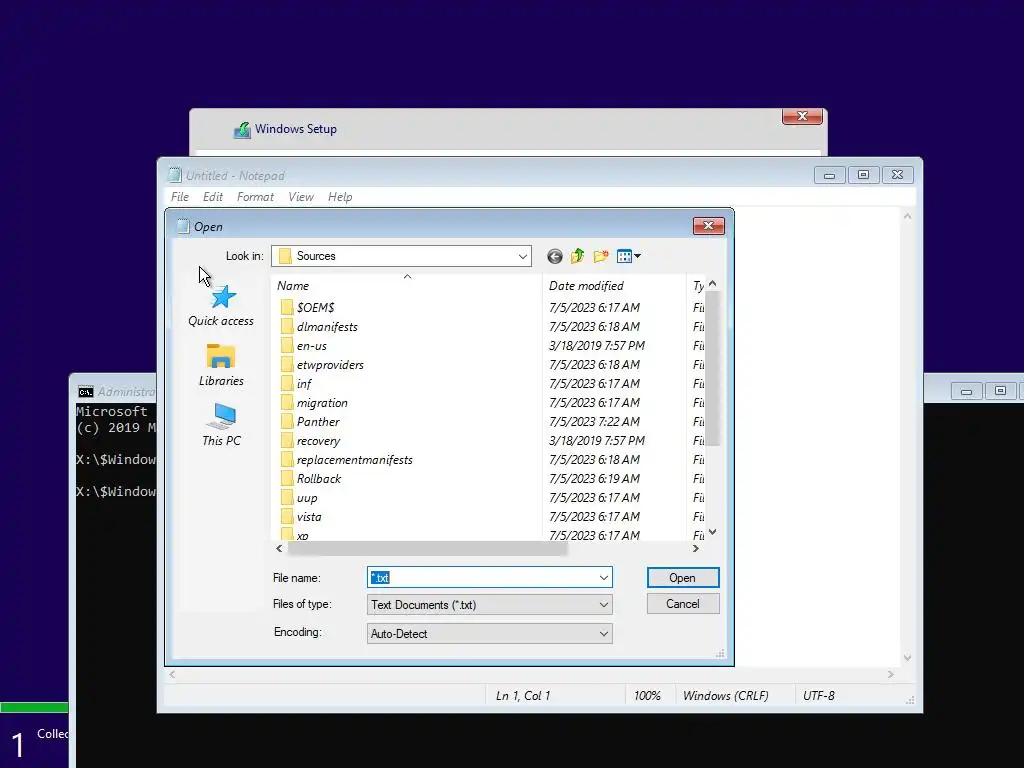The height and width of the screenshot is (768, 1024).
Task: Select Quick access in the places bar
Action: (221, 306)
